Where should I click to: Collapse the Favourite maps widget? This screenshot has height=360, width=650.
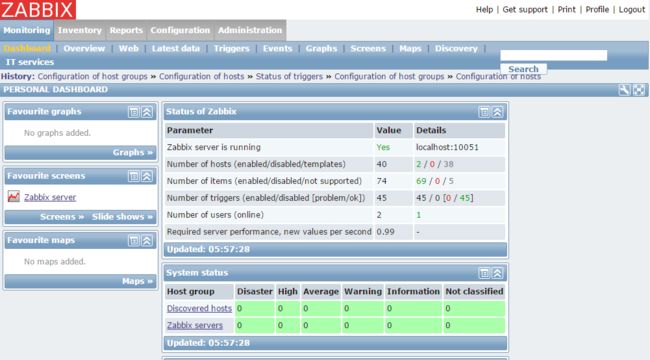click(x=147, y=241)
